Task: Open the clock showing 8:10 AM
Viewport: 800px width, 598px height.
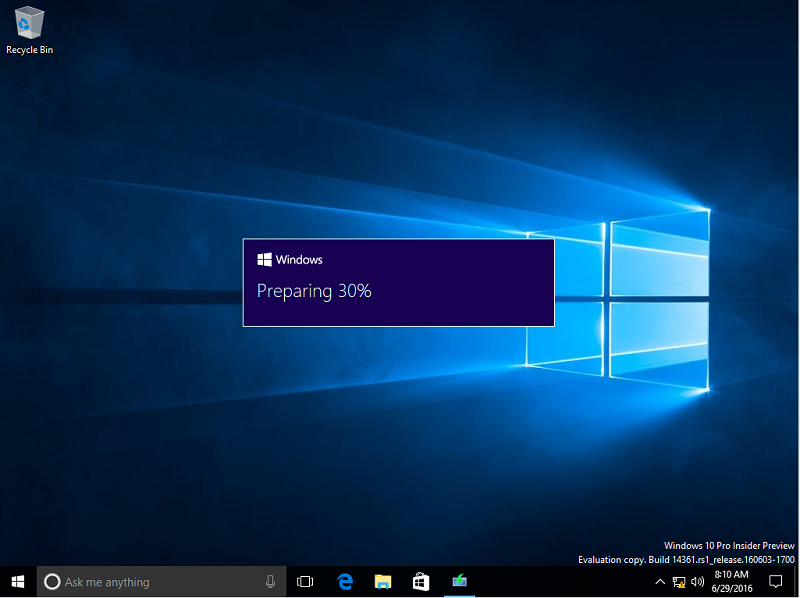Action: pyautogui.click(x=732, y=582)
